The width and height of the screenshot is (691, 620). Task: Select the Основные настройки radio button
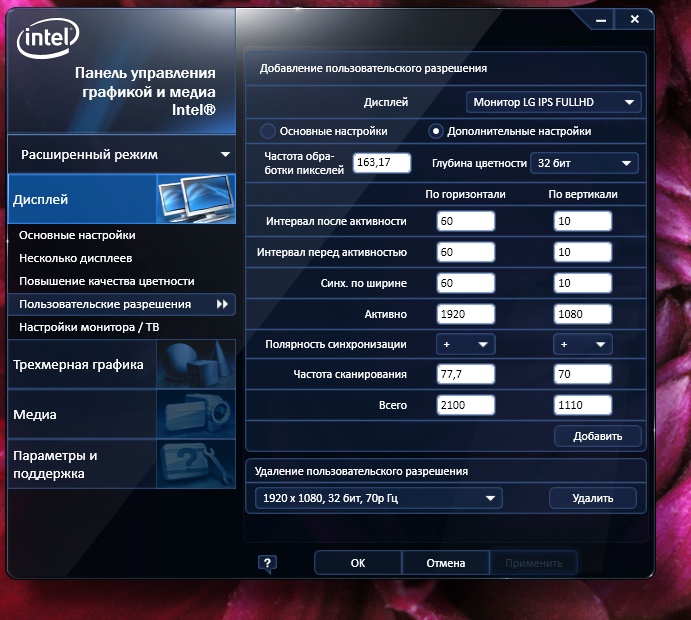click(267, 131)
